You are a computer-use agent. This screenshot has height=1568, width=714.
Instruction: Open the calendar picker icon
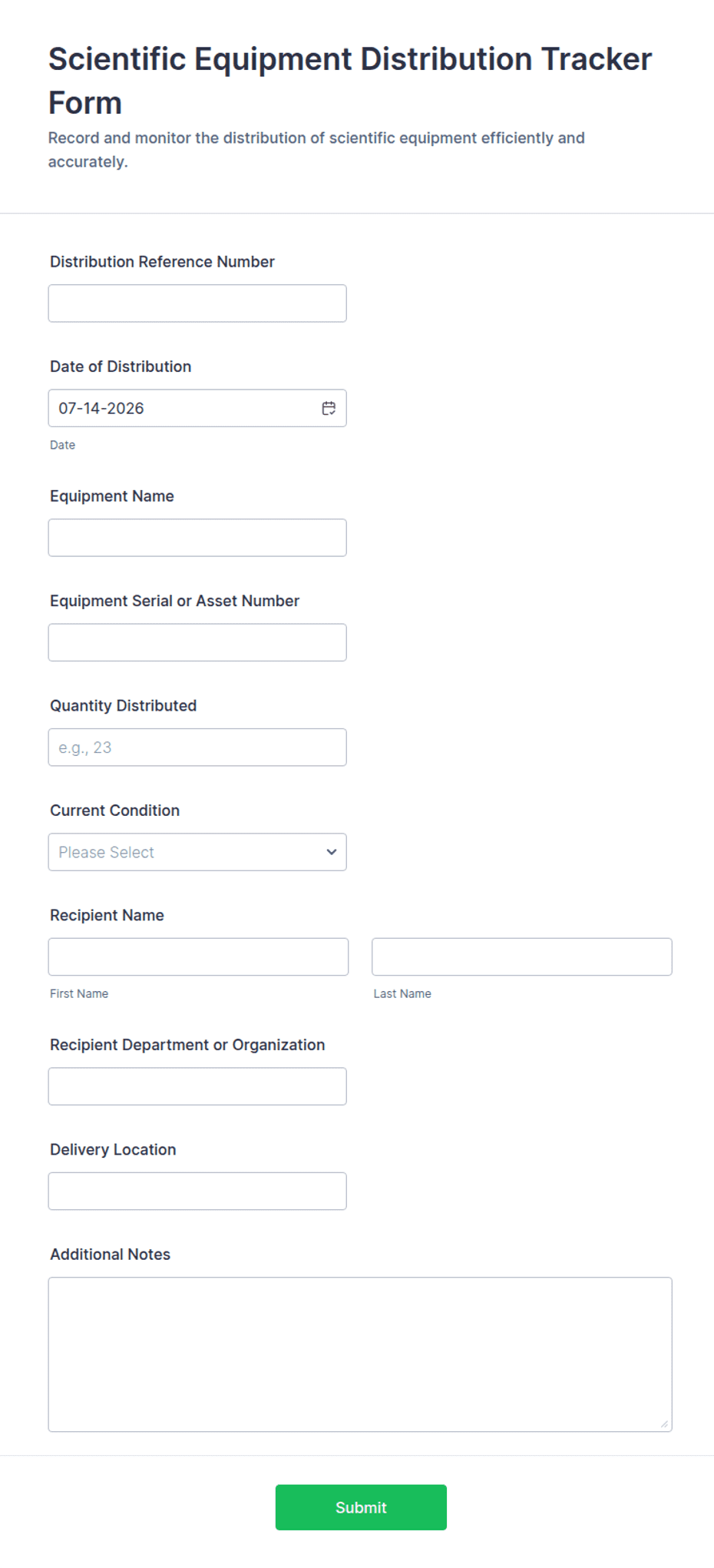pyautogui.click(x=329, y=408)
